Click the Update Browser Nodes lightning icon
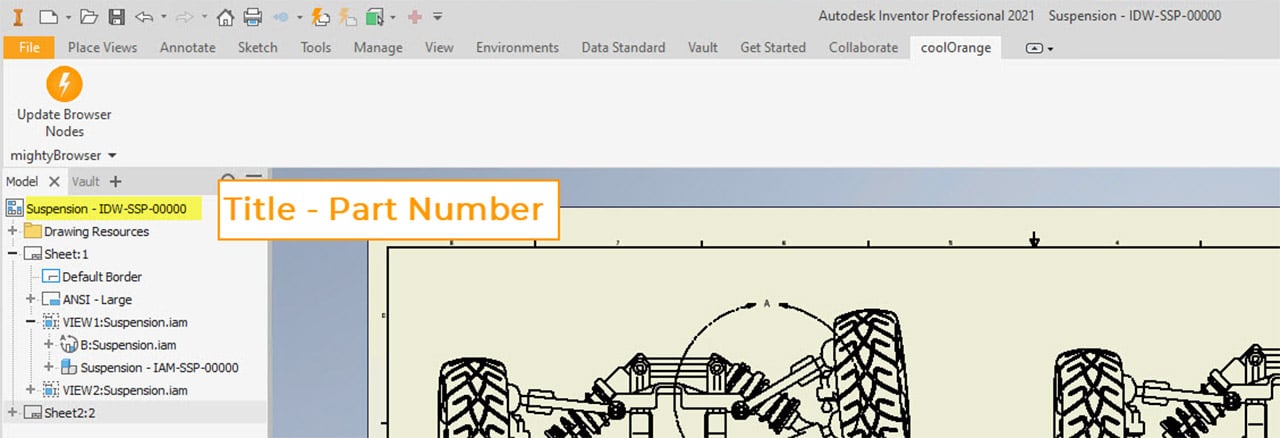 click(x=64, y=84)
